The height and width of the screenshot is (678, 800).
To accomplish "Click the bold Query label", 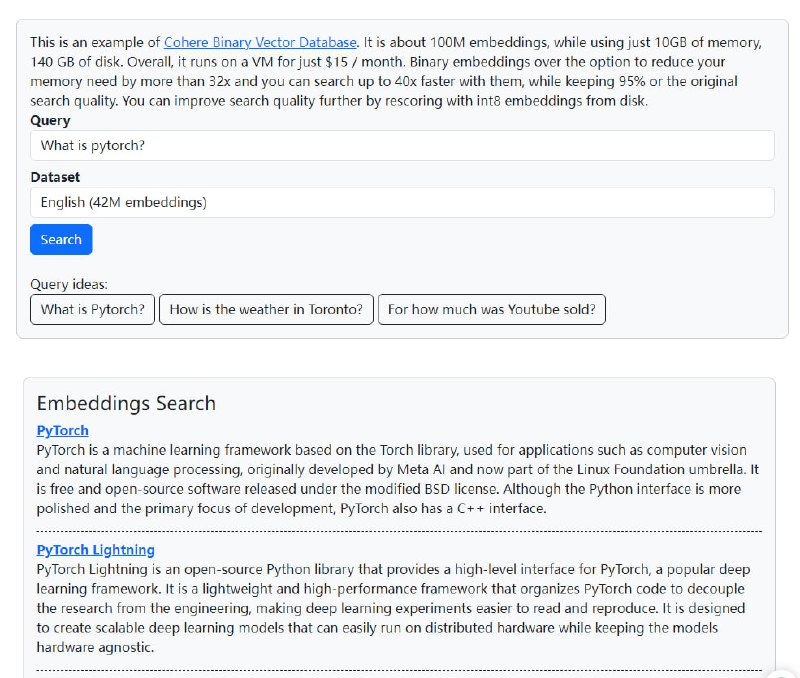I will pos(50,121).
